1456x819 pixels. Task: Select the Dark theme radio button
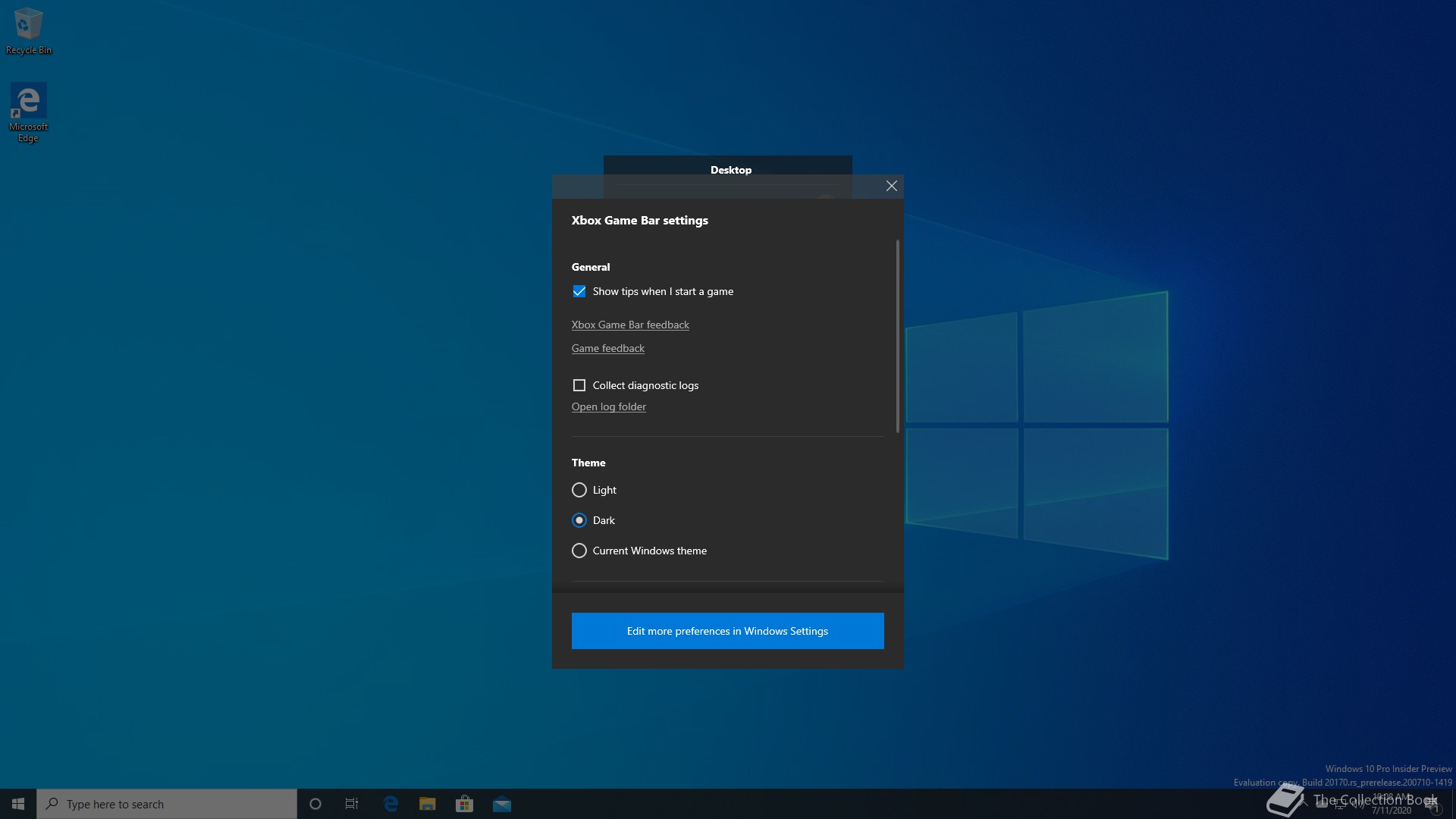(x=579, y=520)
